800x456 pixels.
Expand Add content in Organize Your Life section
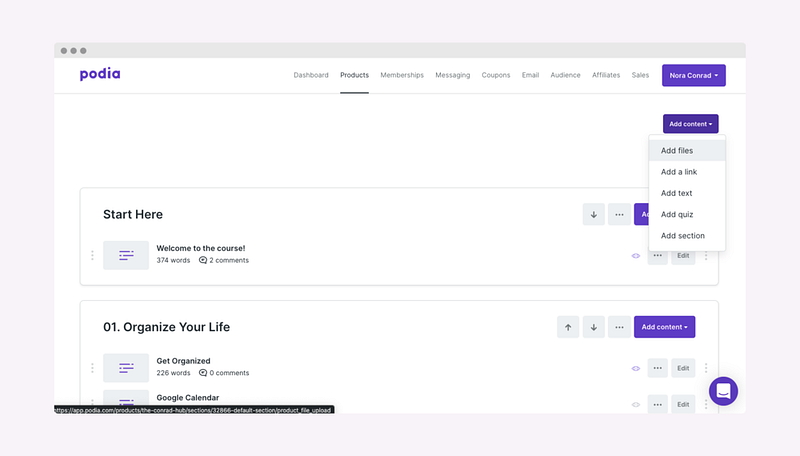click(664, 327)
